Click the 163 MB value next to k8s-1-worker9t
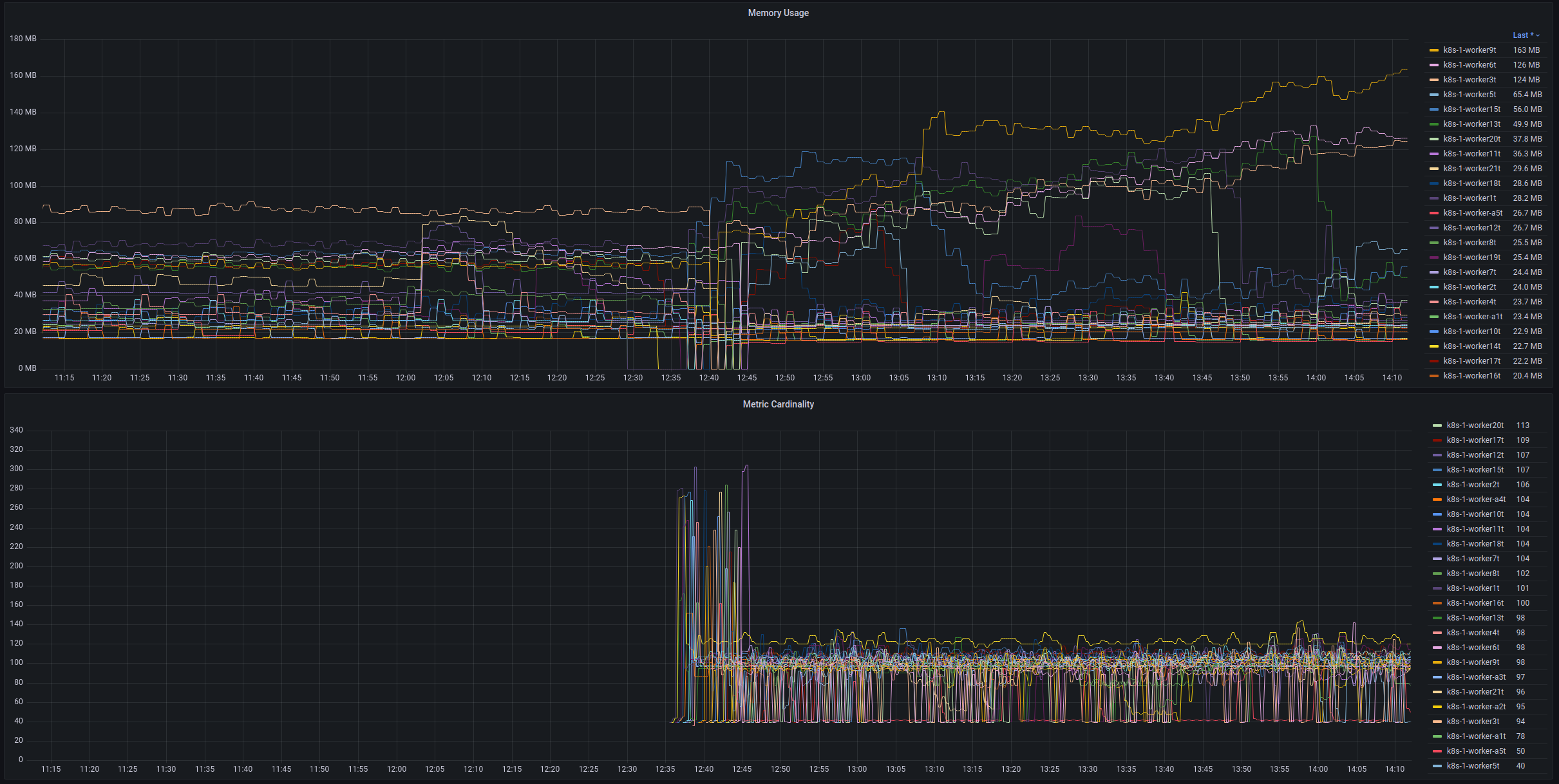Image resolution: width=1559 pixels, height=784 pixels. (x=1526, y=50)
